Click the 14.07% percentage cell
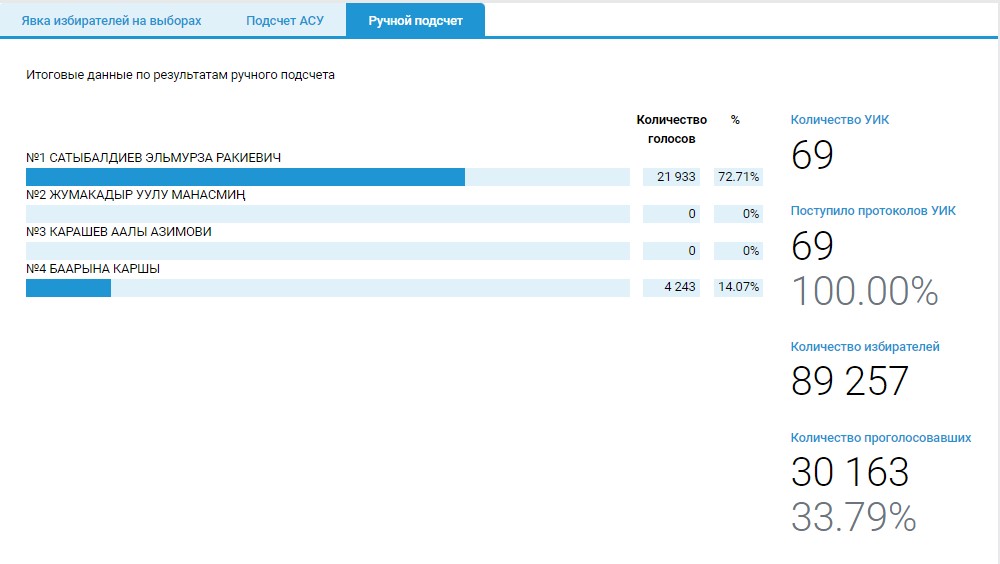1000x564 pixels. click(x=738, y=288)
